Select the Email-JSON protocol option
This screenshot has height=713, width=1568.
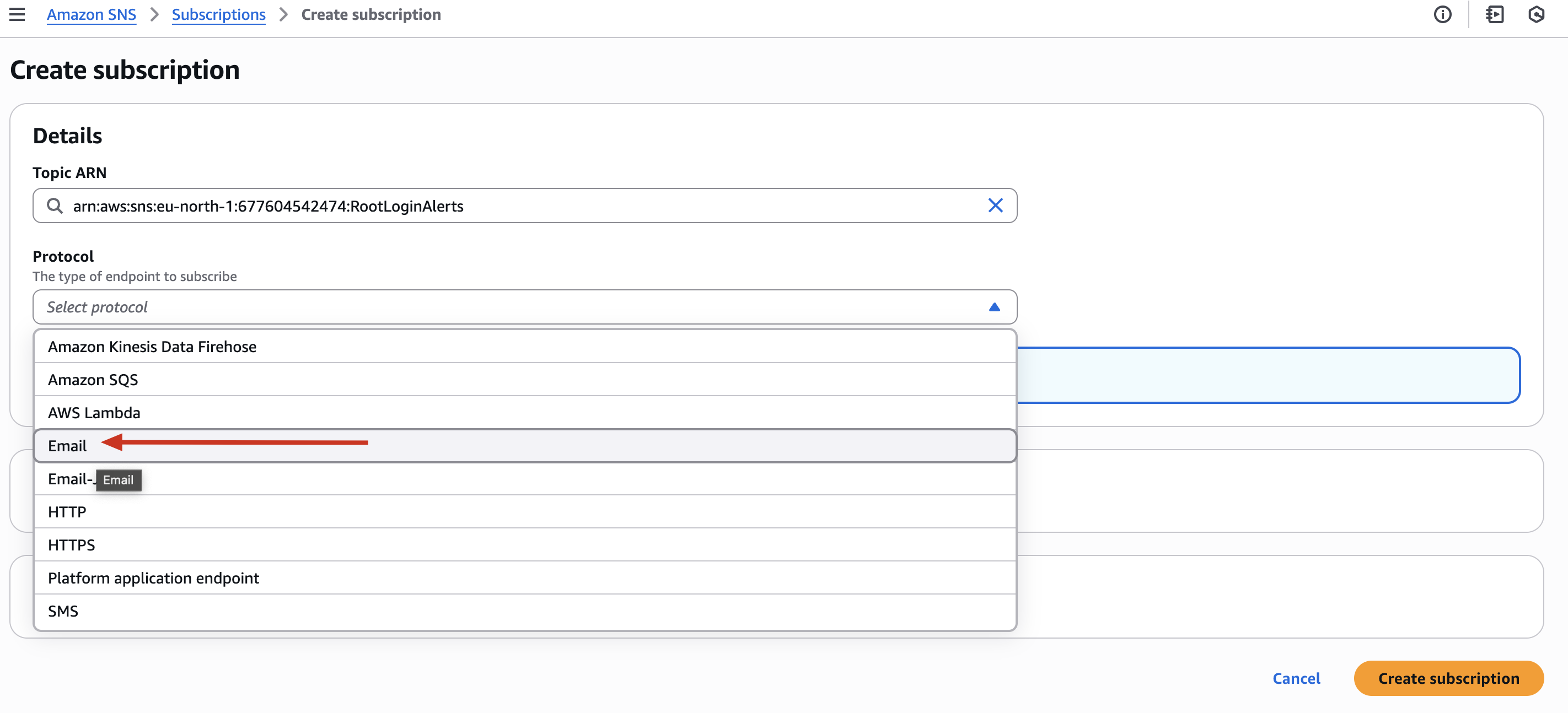click(x=525, y=479)
